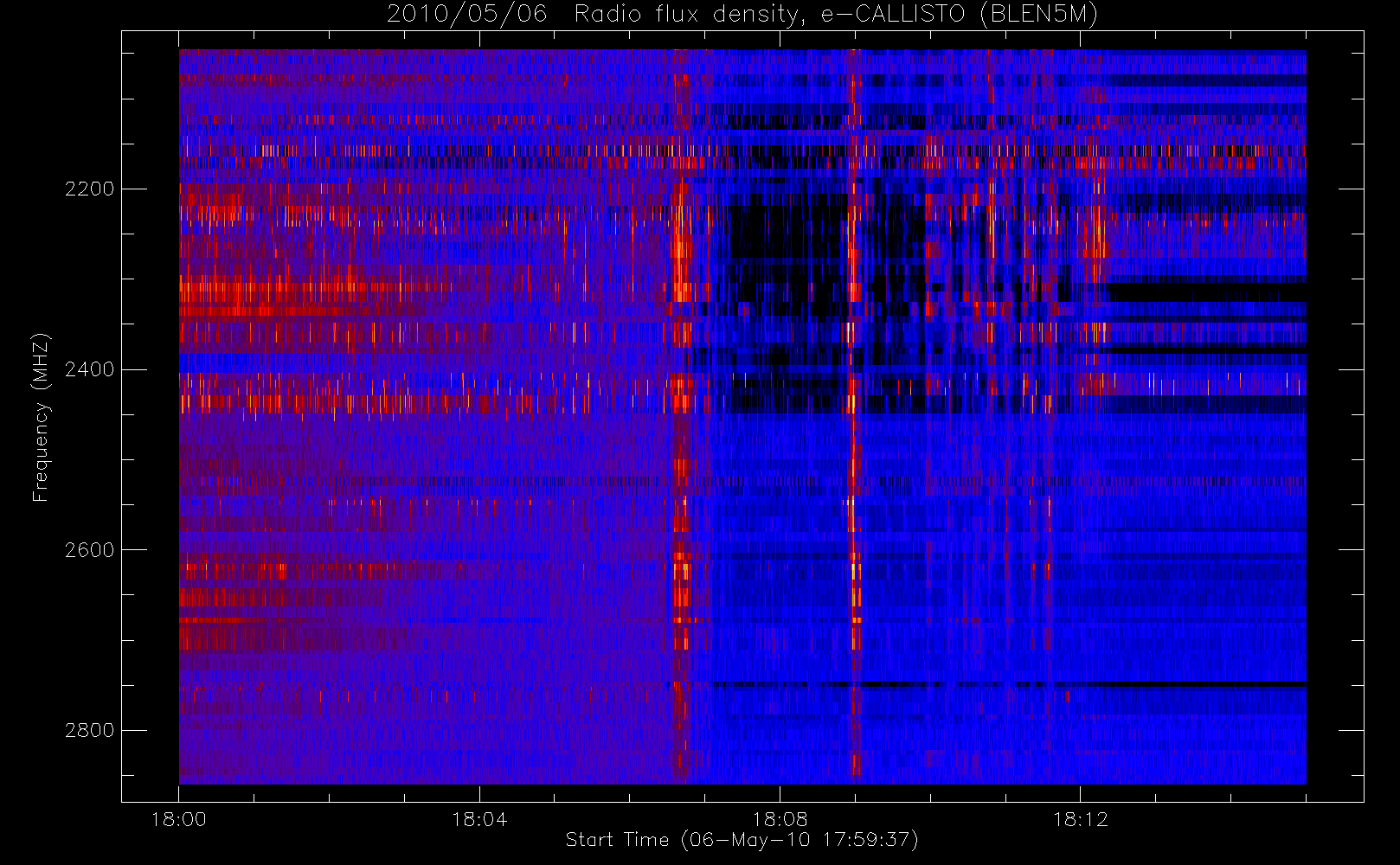Click the 18:04 time tick label
Viewport: 1400px width, 865px height.
click(479, 819)
